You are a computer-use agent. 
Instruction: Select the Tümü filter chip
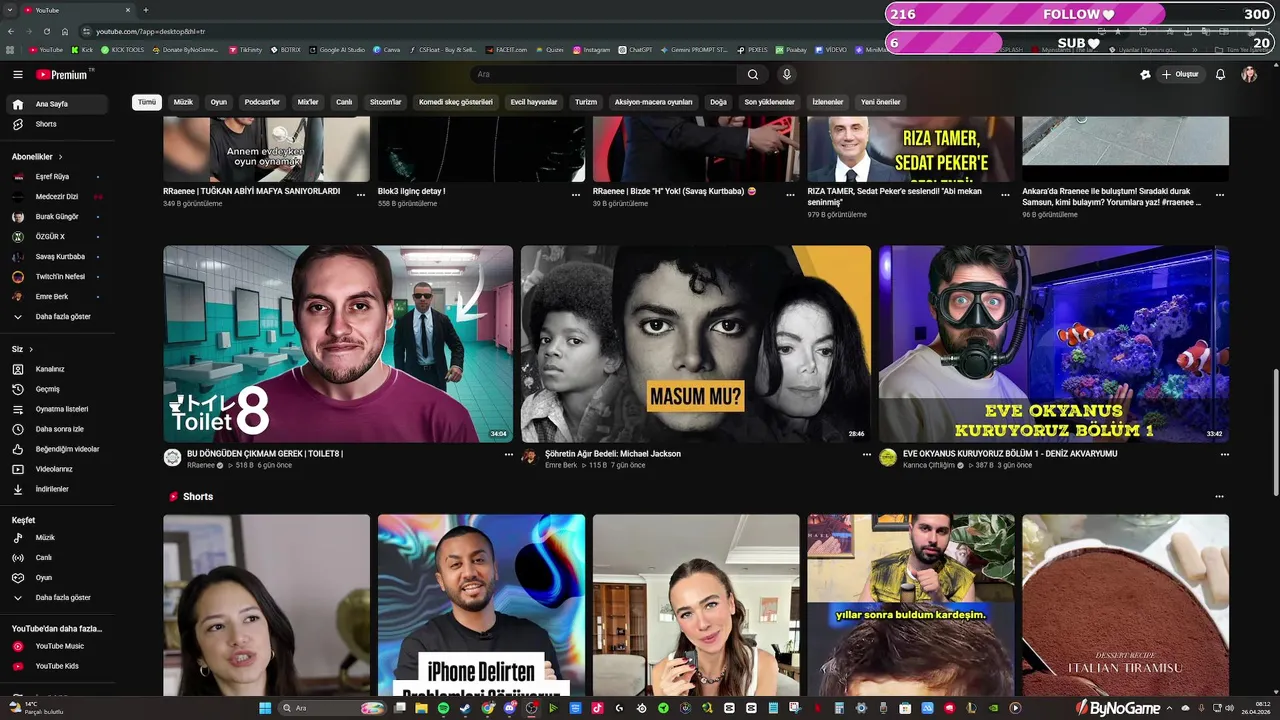[147, 102]
